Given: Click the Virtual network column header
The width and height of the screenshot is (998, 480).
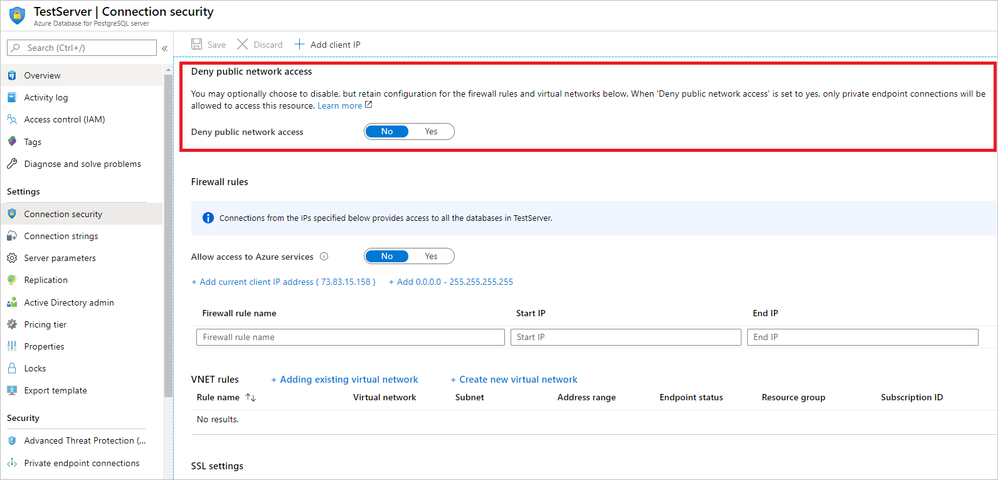Looking at the screenshot, I should (x=384, y=397).
